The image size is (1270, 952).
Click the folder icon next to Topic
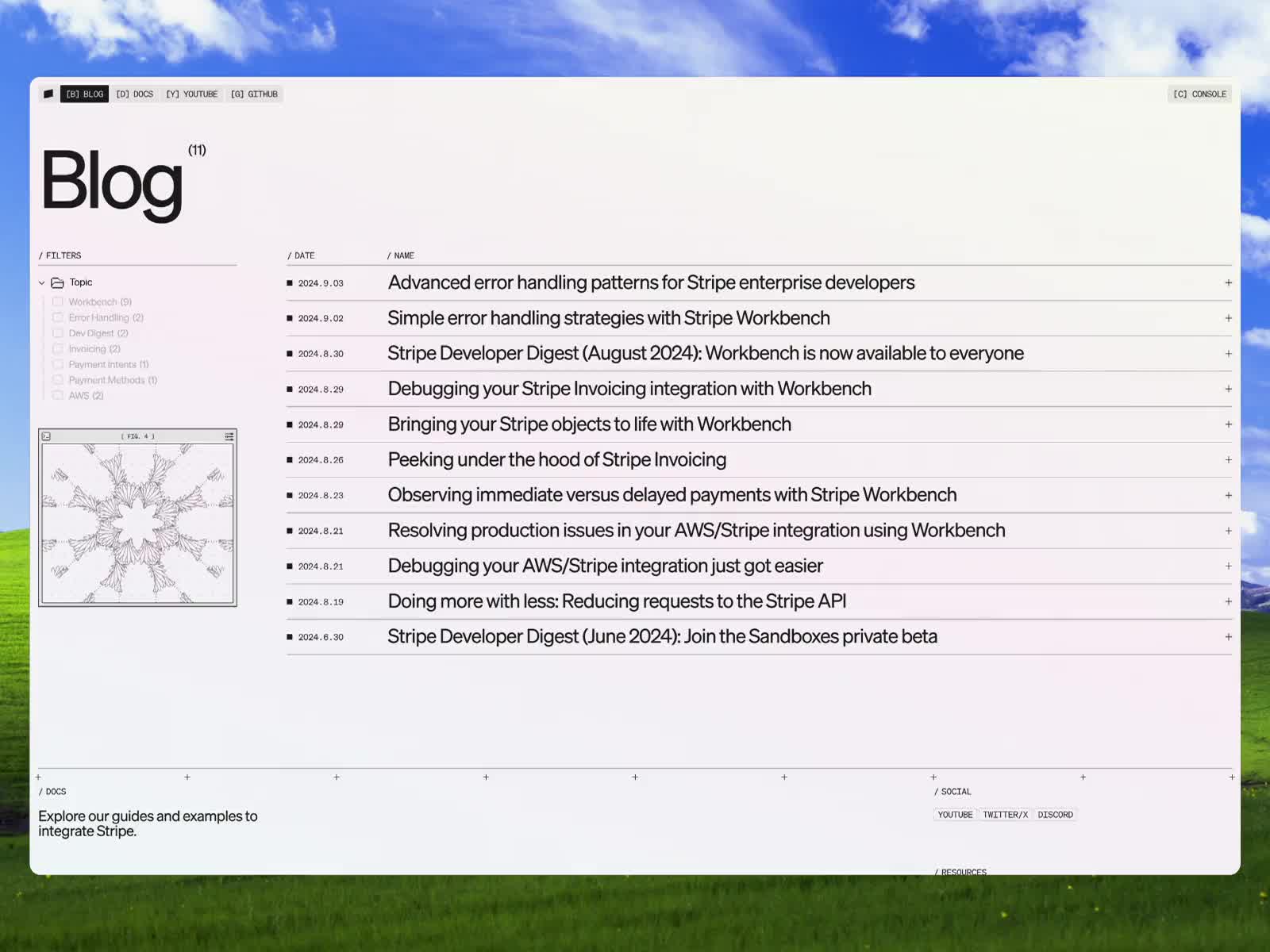click(58, 282)
